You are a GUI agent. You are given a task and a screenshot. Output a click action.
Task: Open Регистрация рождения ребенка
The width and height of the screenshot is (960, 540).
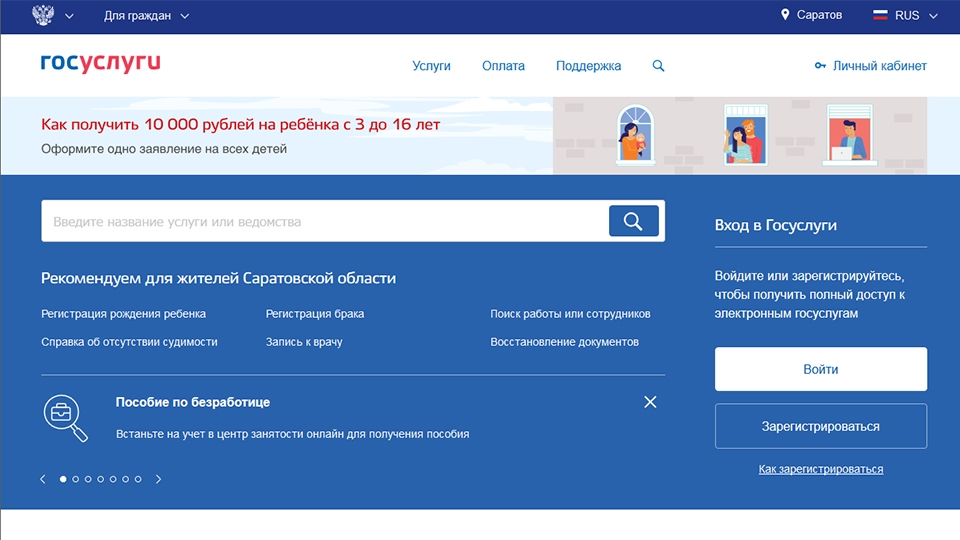pos(124,313)
